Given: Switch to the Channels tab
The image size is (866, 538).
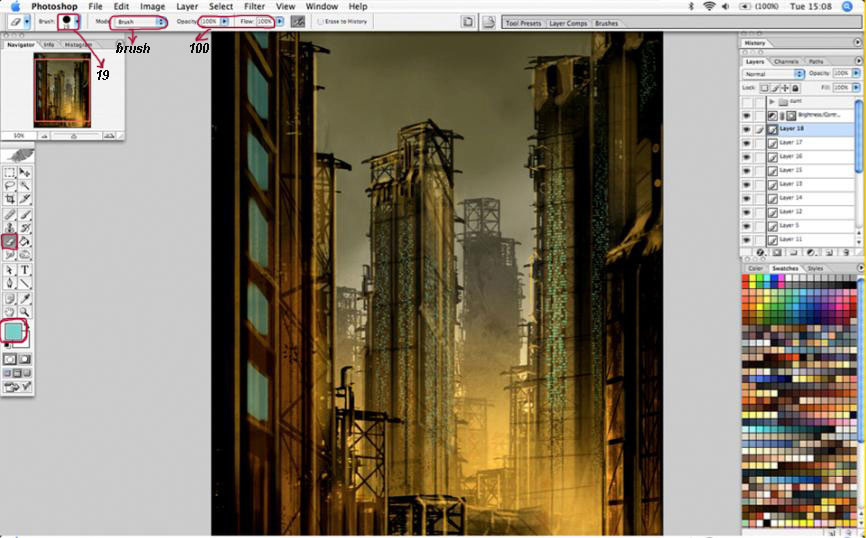Looking at the screenshot, I should click(785, 61).
